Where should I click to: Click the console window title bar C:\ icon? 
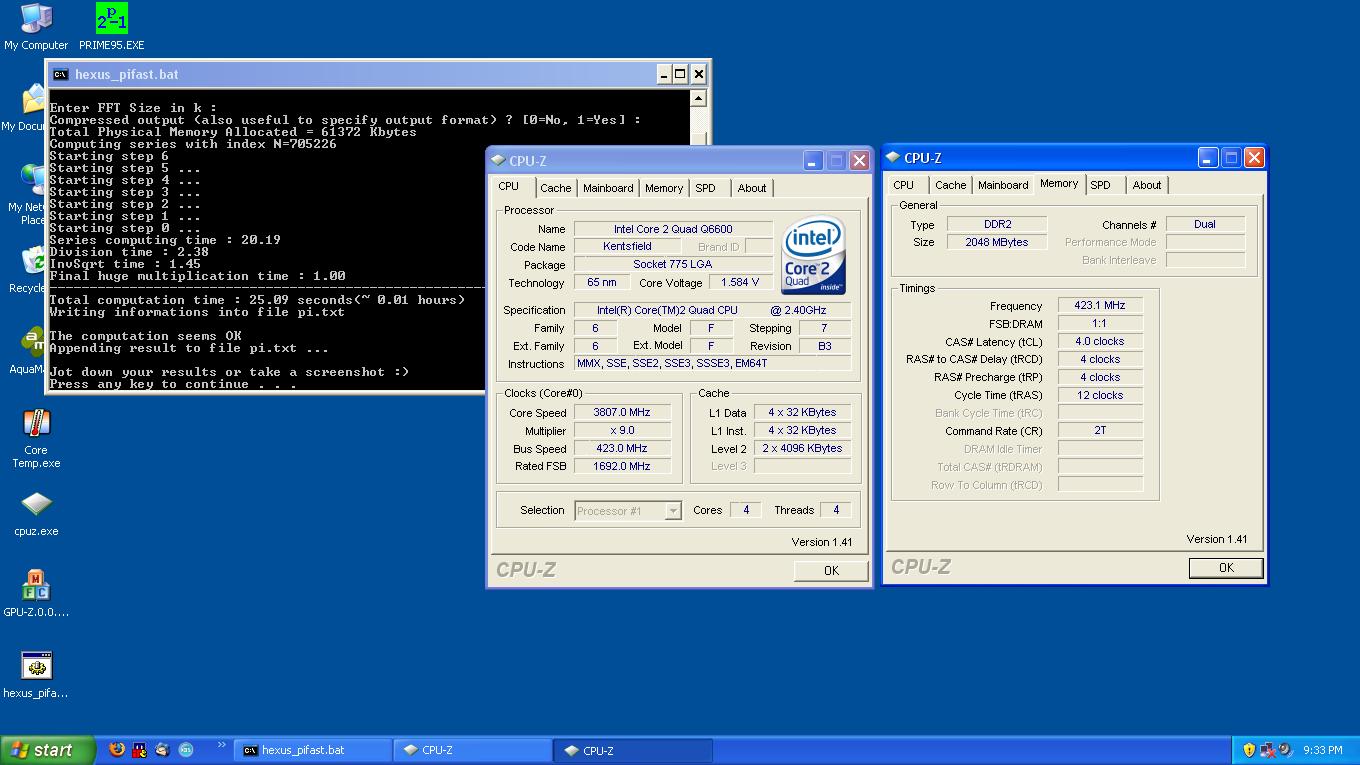[61, 74]
